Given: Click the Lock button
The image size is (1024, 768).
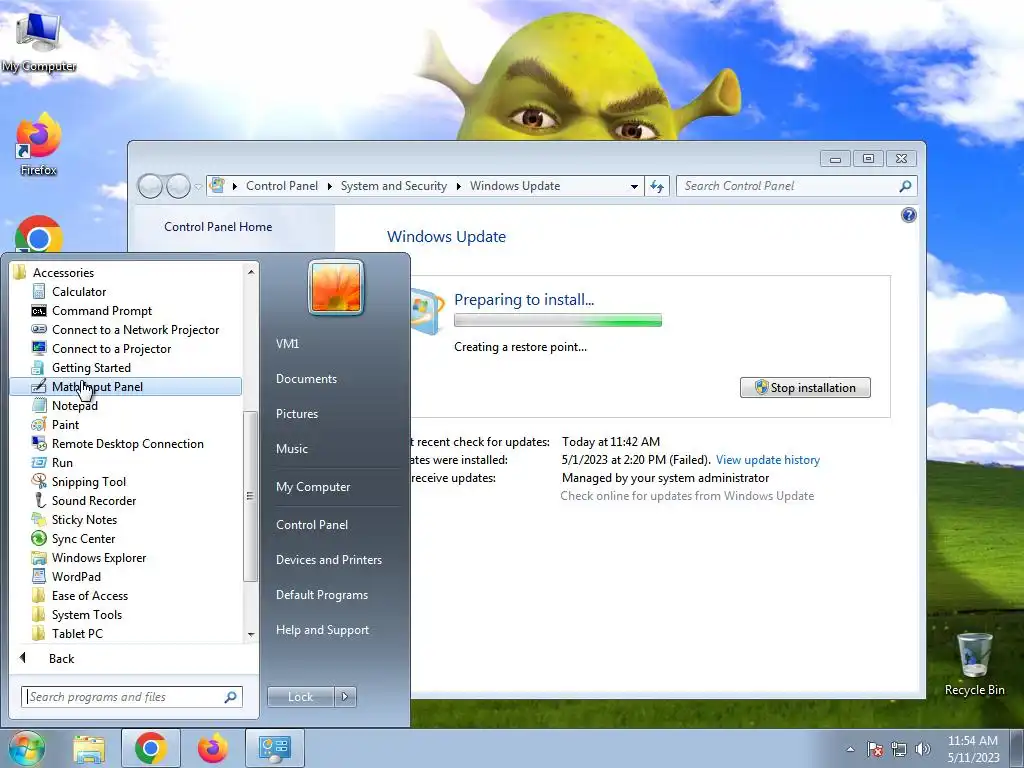Looking at the screenshot, I should point(300,697).
